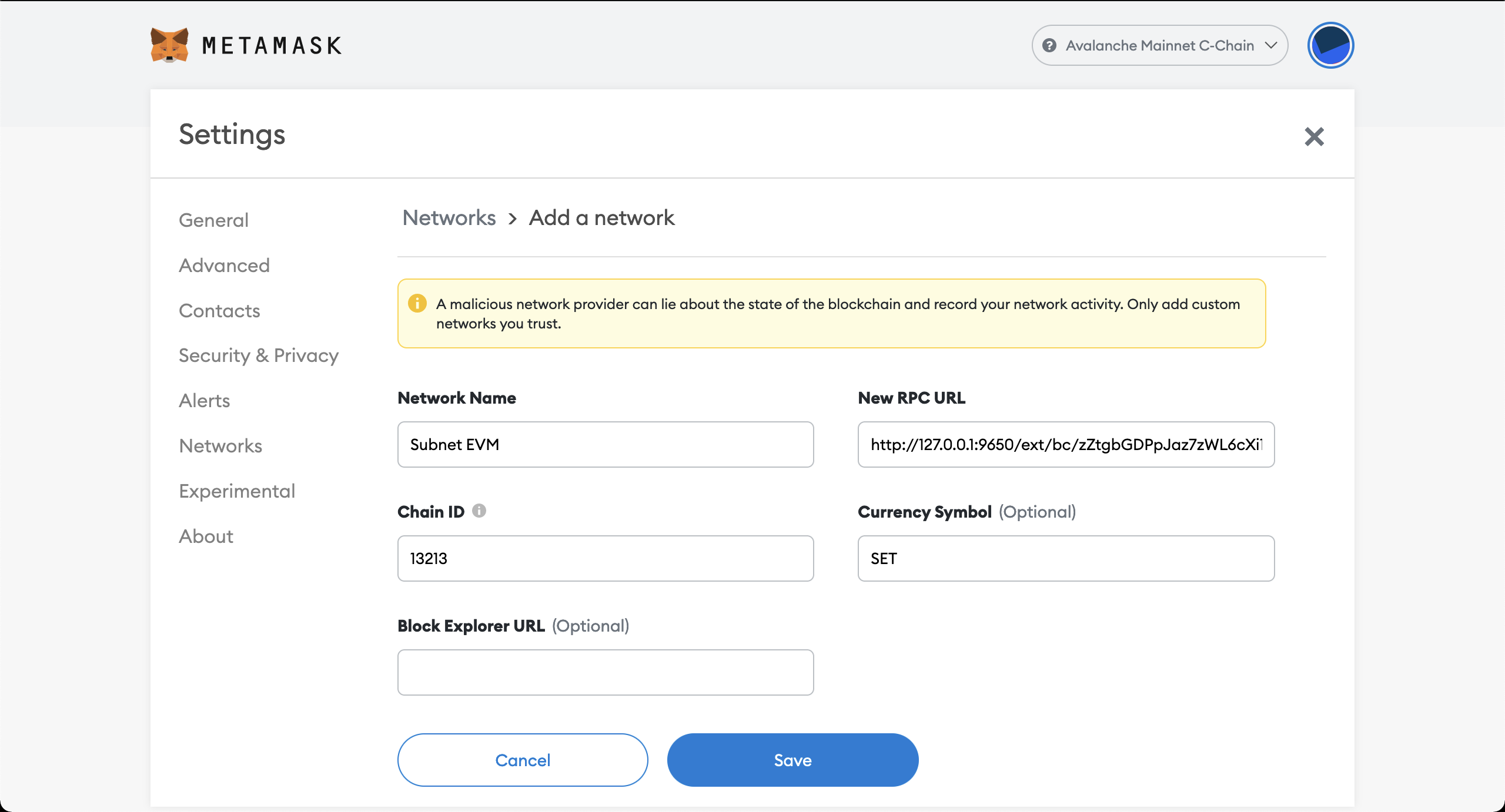Open Advanced settings section

224,266
